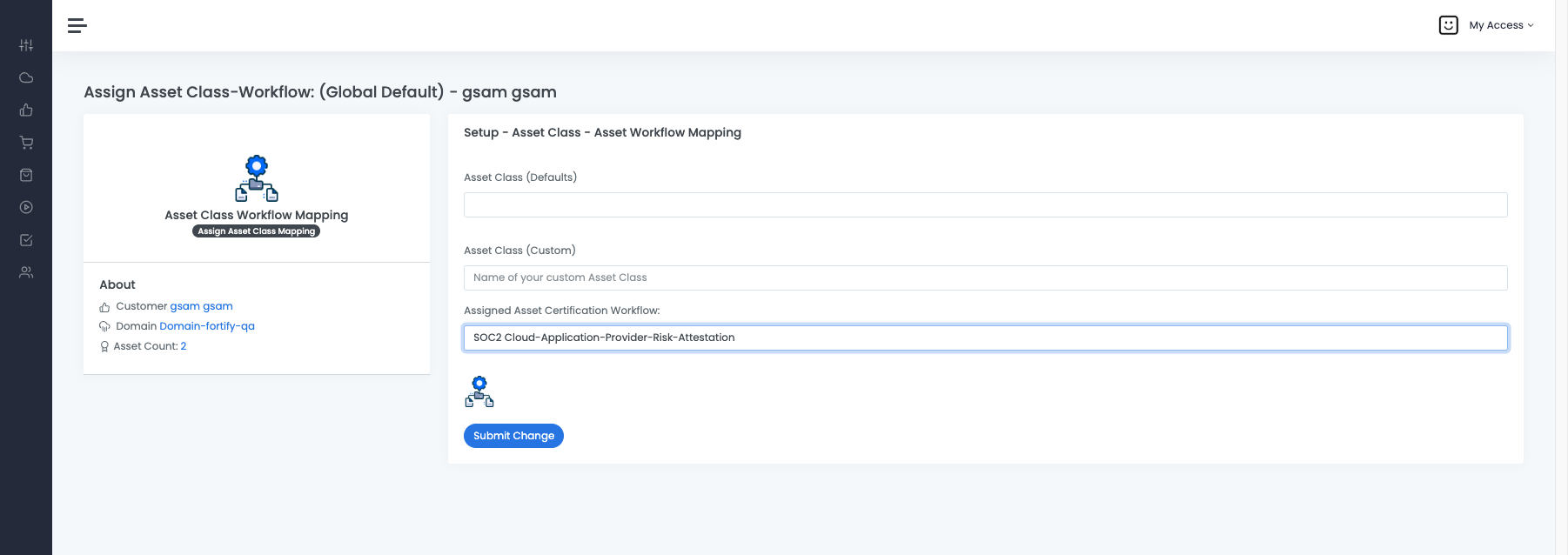Click the Asset Class (Custom) label
The image size is (1568, 555).
pos(519,251)
